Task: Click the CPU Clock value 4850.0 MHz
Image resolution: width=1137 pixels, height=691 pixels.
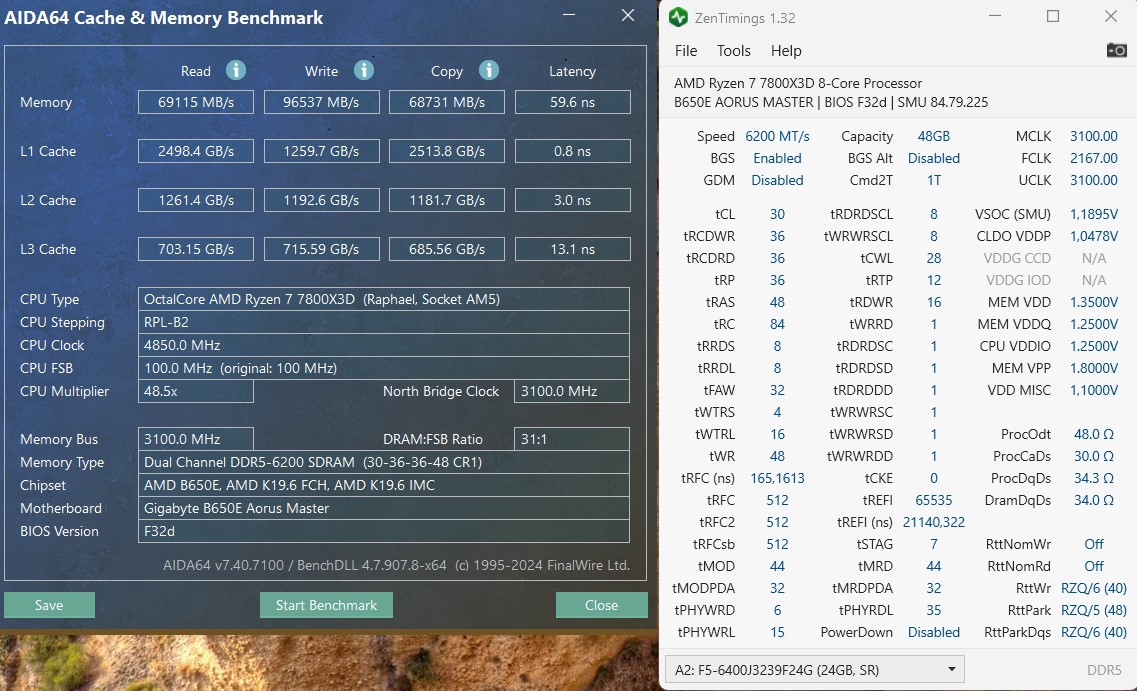Action: (384, 345)
